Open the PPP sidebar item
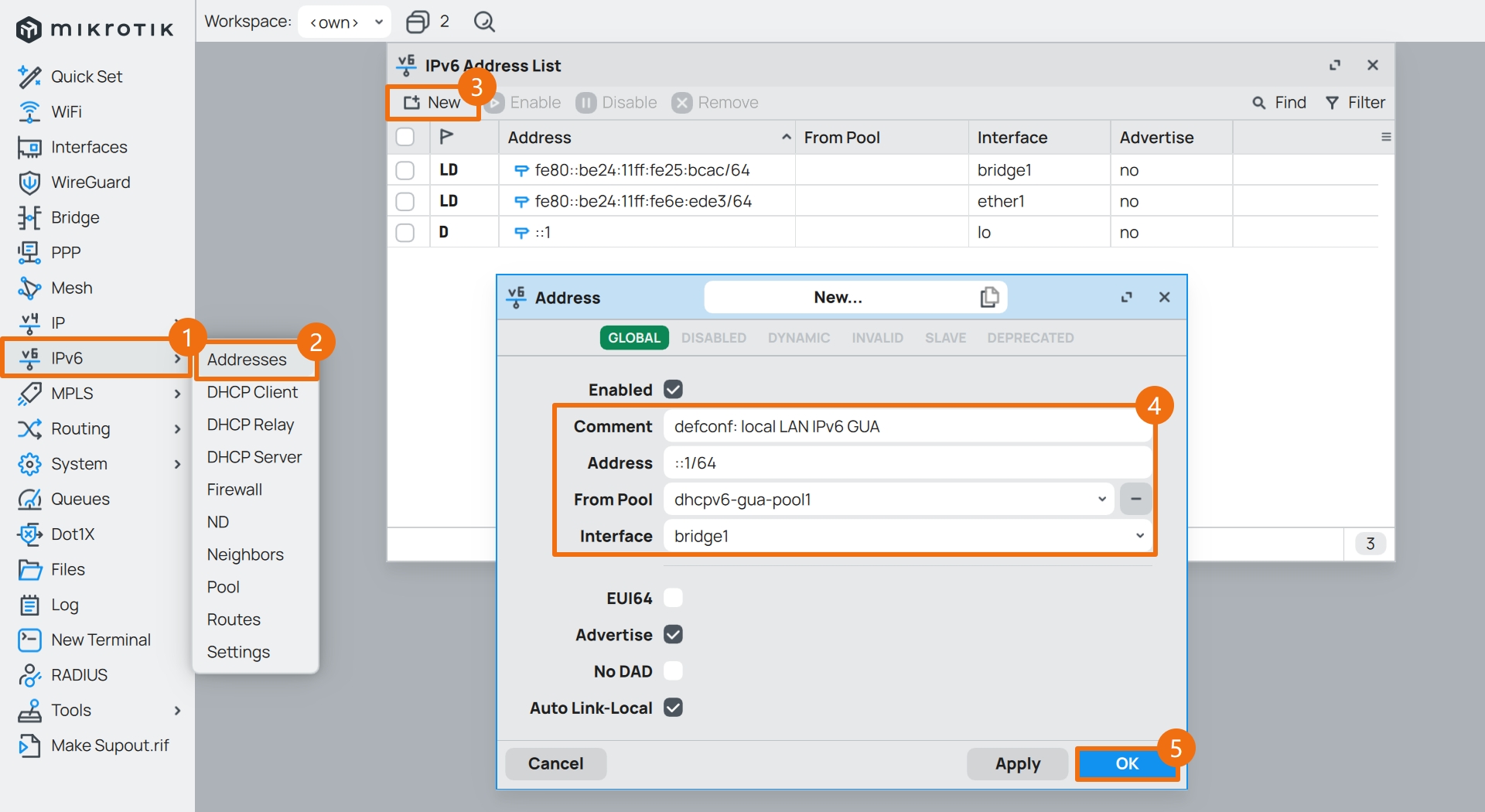This screenshot has height=812, width=1485. (x=66, y=253)
